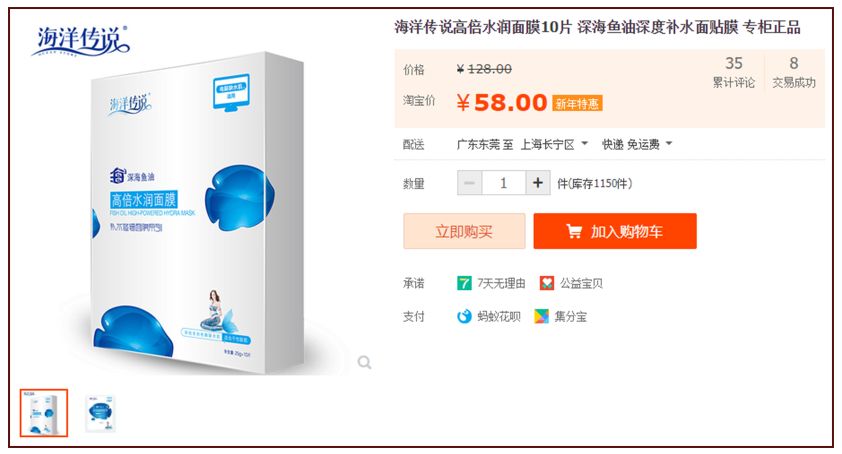Increase quantity with the plus button
Image resolution: width=842 pixels, height=454 pixels.
tap(538, 183)
